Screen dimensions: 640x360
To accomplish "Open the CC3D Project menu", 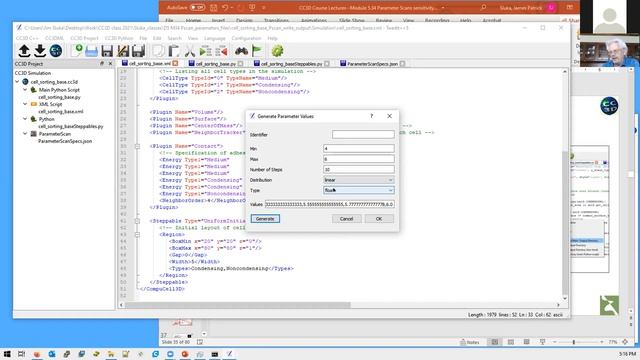I will coord(84,38).
